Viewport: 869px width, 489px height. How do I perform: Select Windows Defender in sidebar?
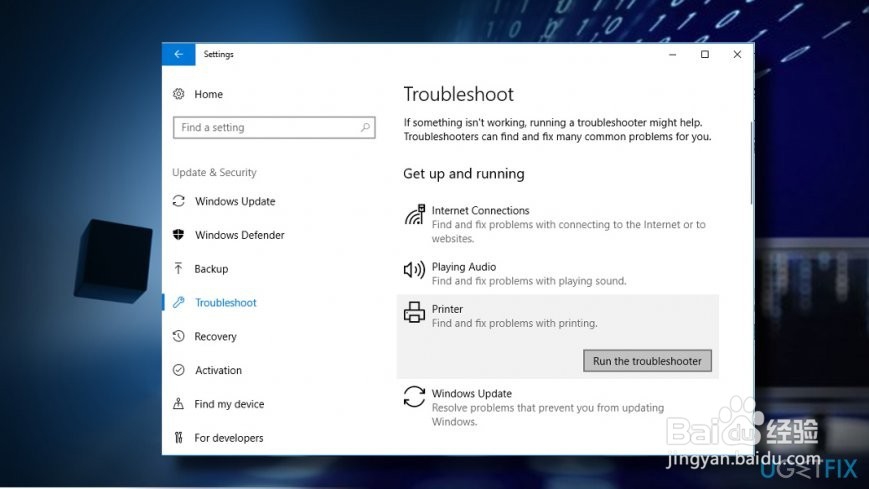(239, 235)
